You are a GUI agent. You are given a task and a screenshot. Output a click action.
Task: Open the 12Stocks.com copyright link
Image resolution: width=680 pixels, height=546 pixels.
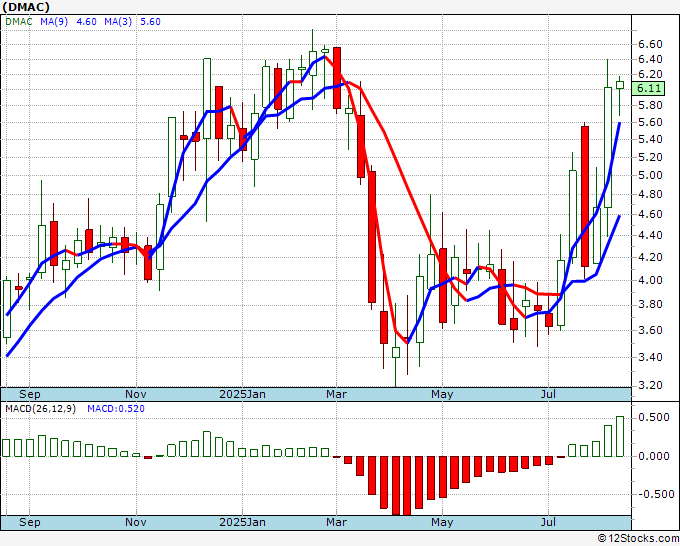(x=638, y=538)
